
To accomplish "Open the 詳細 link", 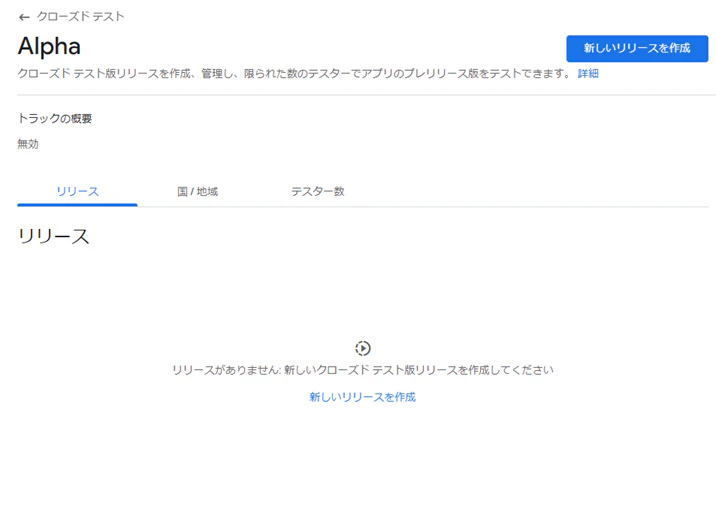I will 588,74.
